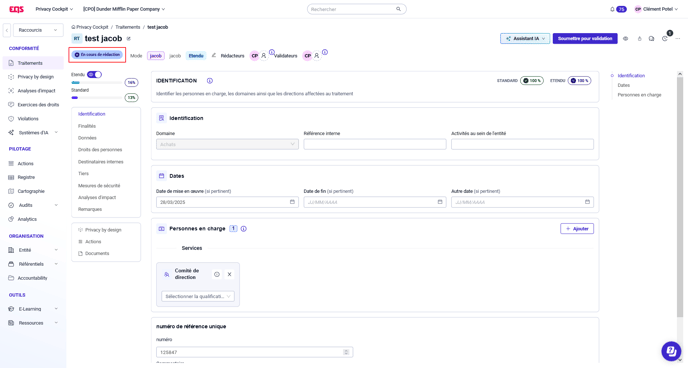This screenshot has width=688, height=368.
Task: Remove Comité de direction with X icon
Action: click(x=229, y=274)
